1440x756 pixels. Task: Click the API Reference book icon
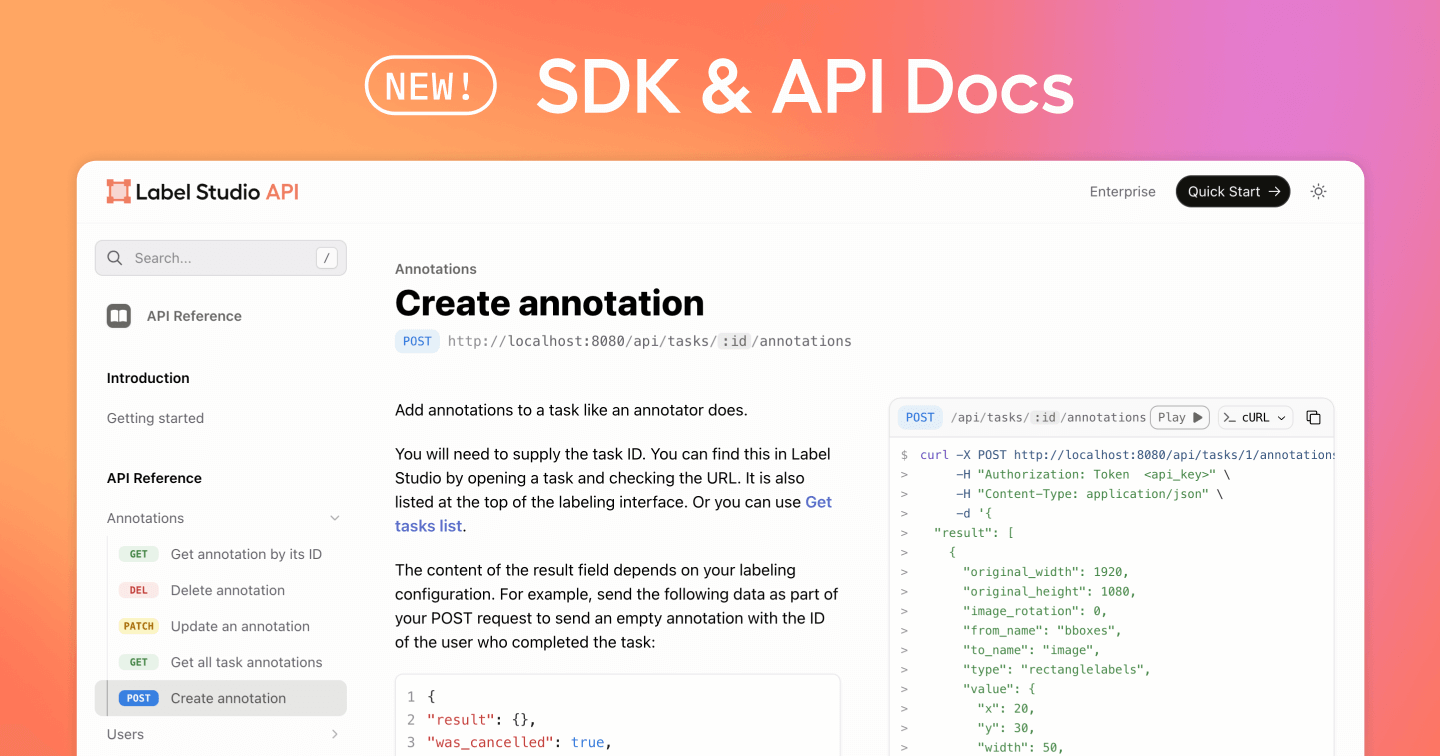(118, 315)
